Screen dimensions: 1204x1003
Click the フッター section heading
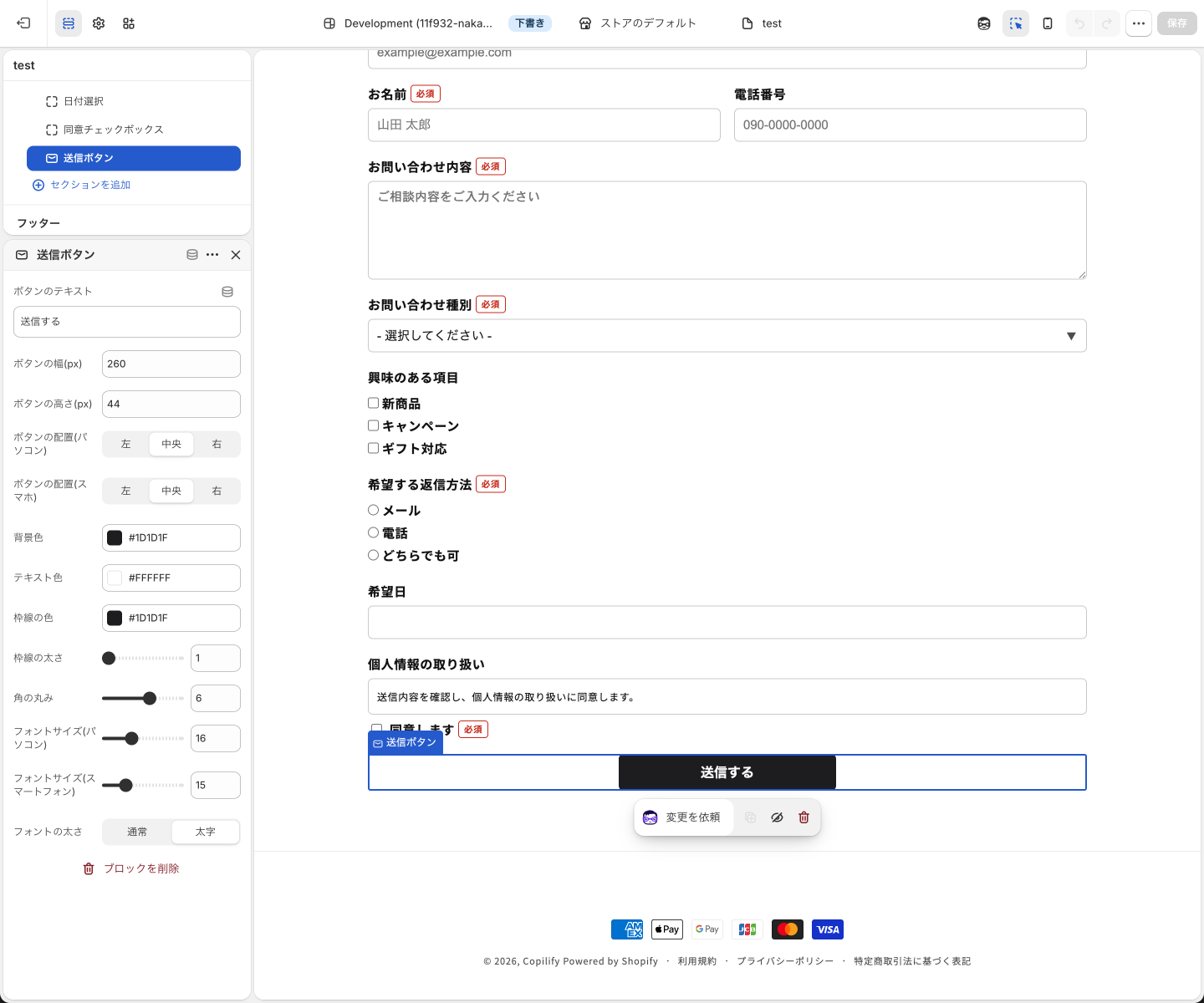coord(38,223)
